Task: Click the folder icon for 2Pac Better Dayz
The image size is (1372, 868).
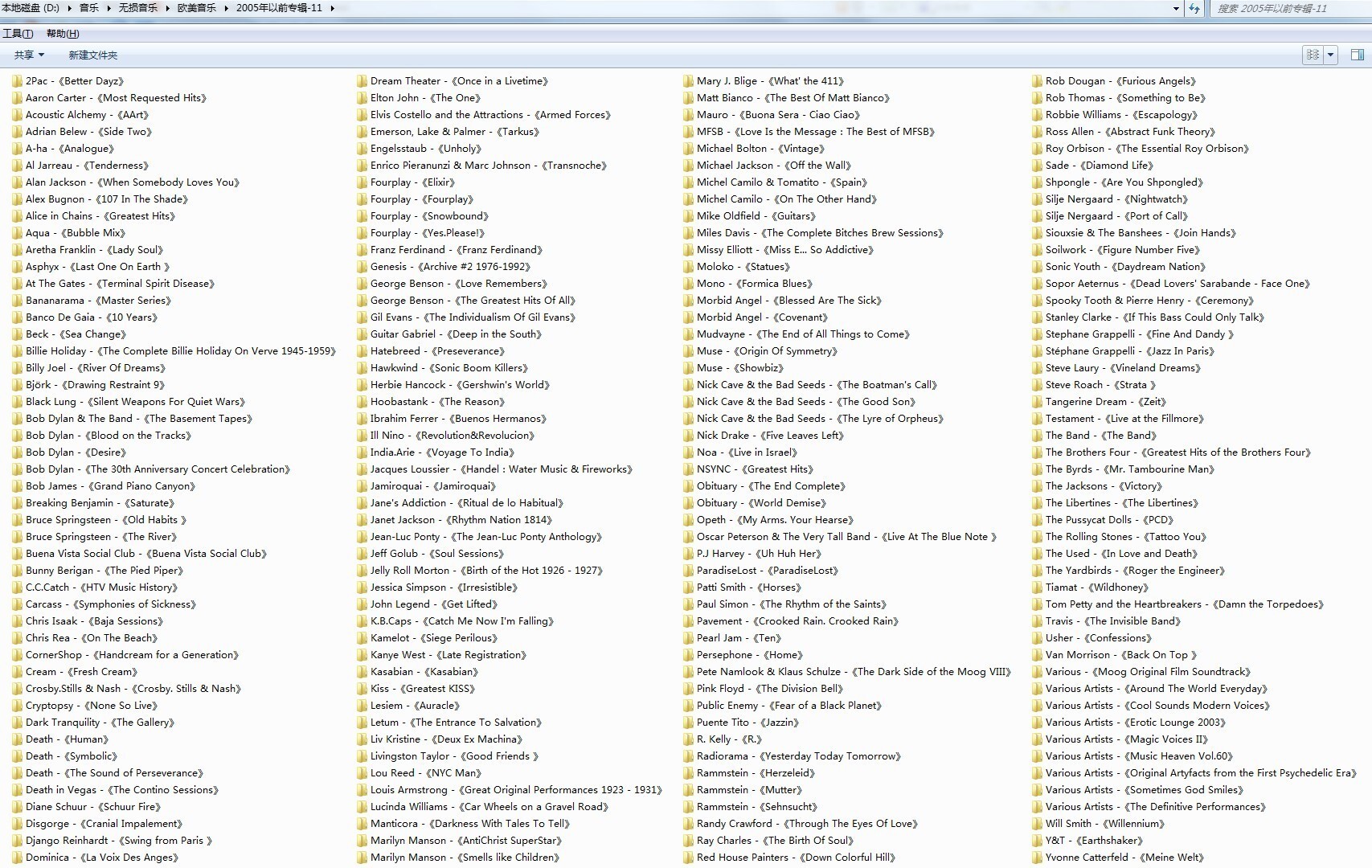Action: tap(17, 81)
